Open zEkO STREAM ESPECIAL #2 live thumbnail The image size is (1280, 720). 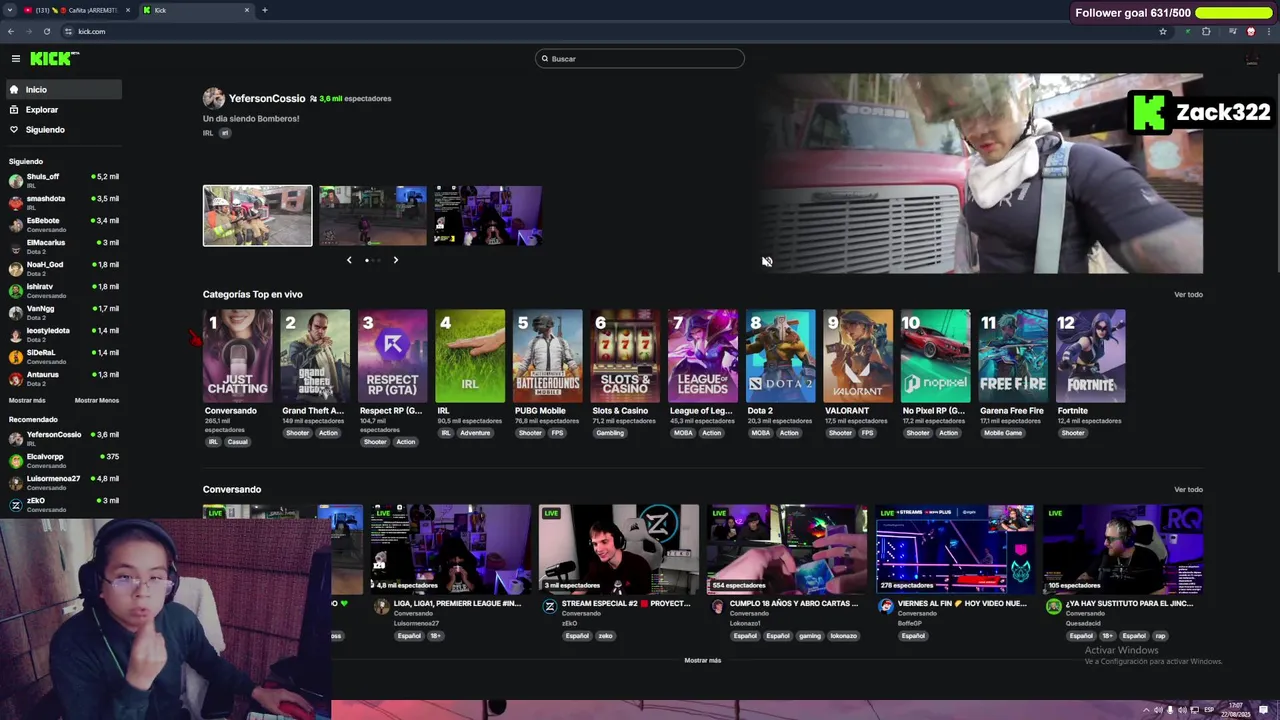(x=619, y=549)
